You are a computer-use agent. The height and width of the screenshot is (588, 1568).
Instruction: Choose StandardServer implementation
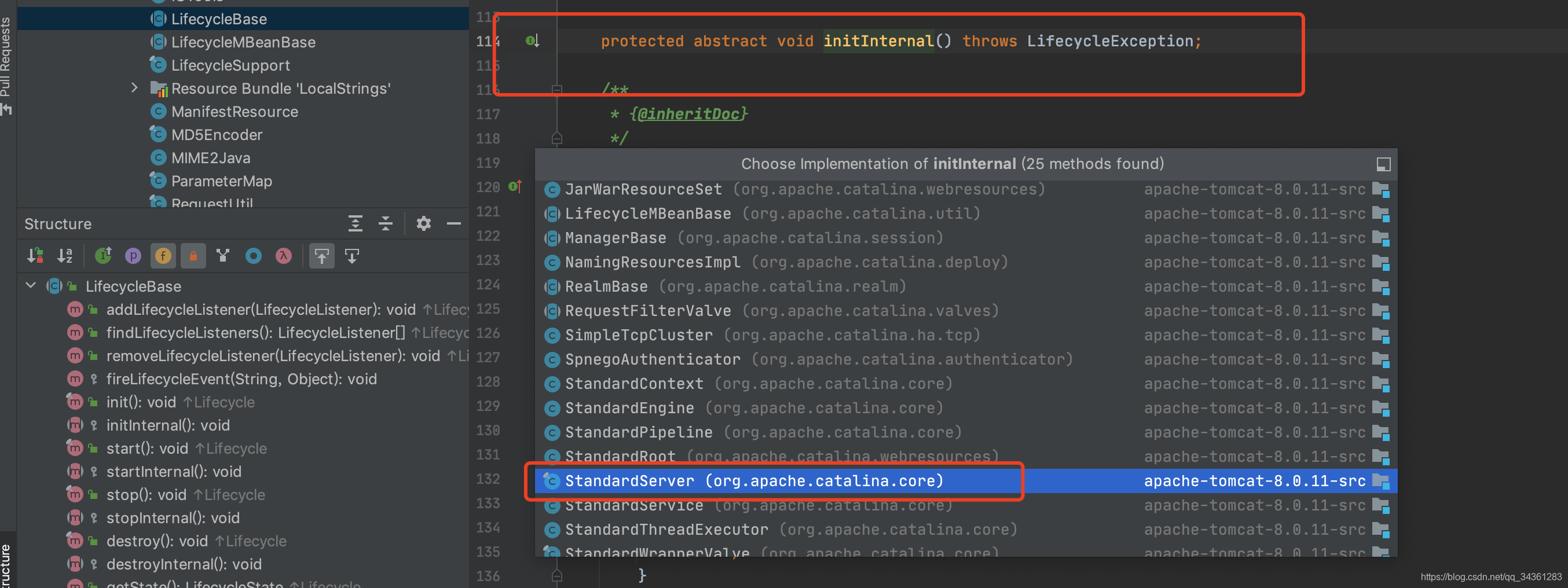(x=965, y=481)
